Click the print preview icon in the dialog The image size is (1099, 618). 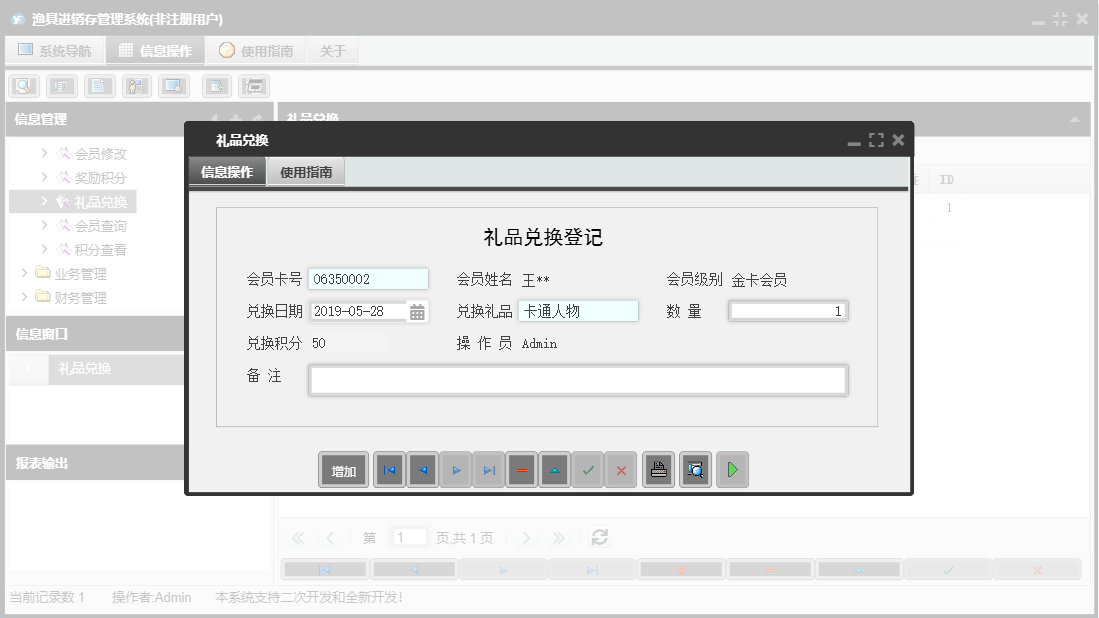(695, 469)
